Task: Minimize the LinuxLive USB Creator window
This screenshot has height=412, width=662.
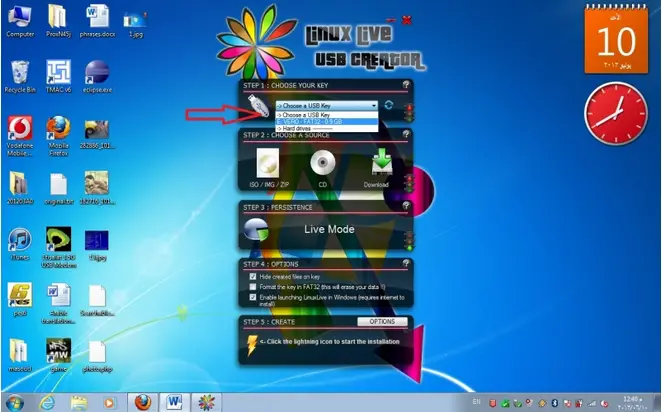Action: [391, 20]
